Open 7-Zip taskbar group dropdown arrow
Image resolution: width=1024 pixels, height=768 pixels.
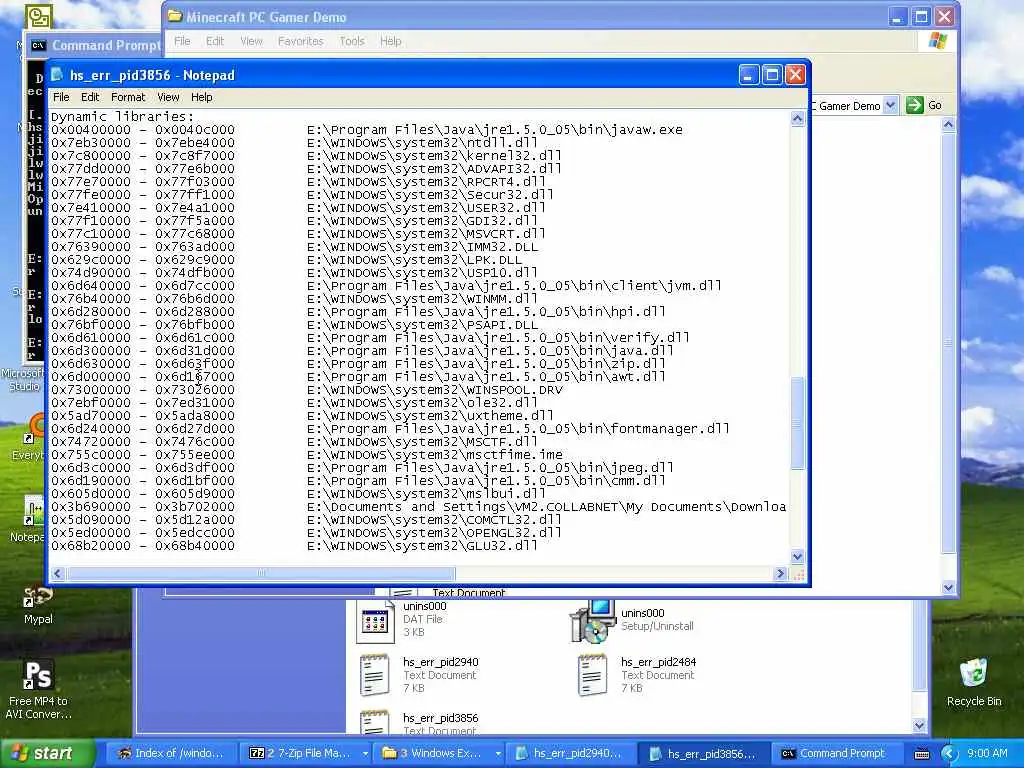pyautogui.click(x=364, y=754)
